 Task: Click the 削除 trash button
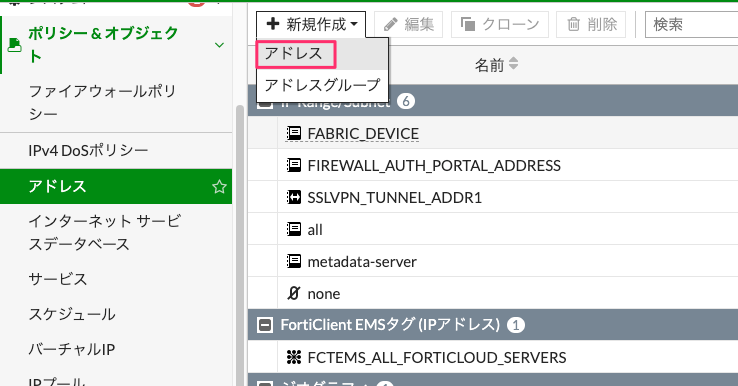(x=591, y=24)
